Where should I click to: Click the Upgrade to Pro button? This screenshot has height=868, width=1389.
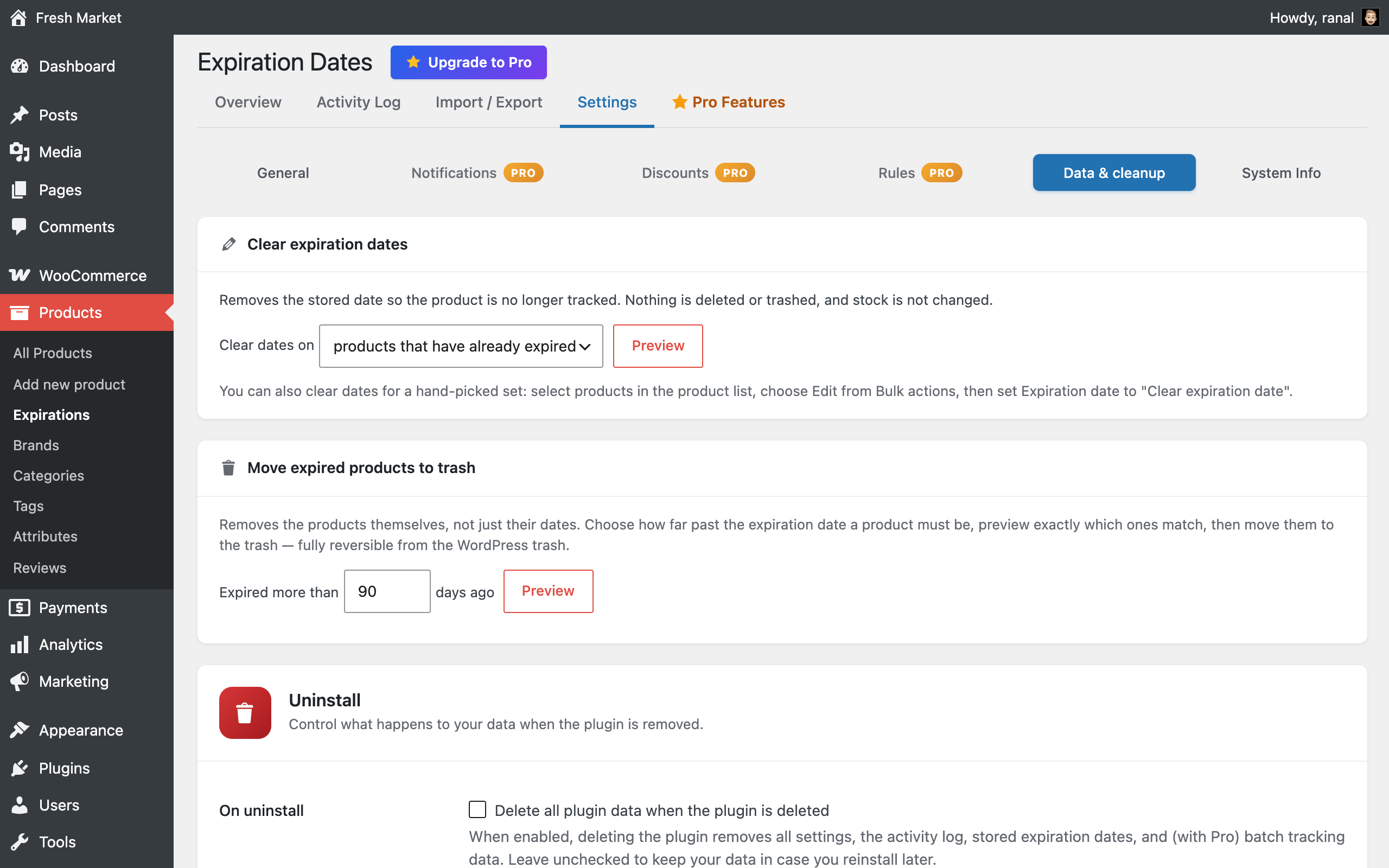click(468, 62)
